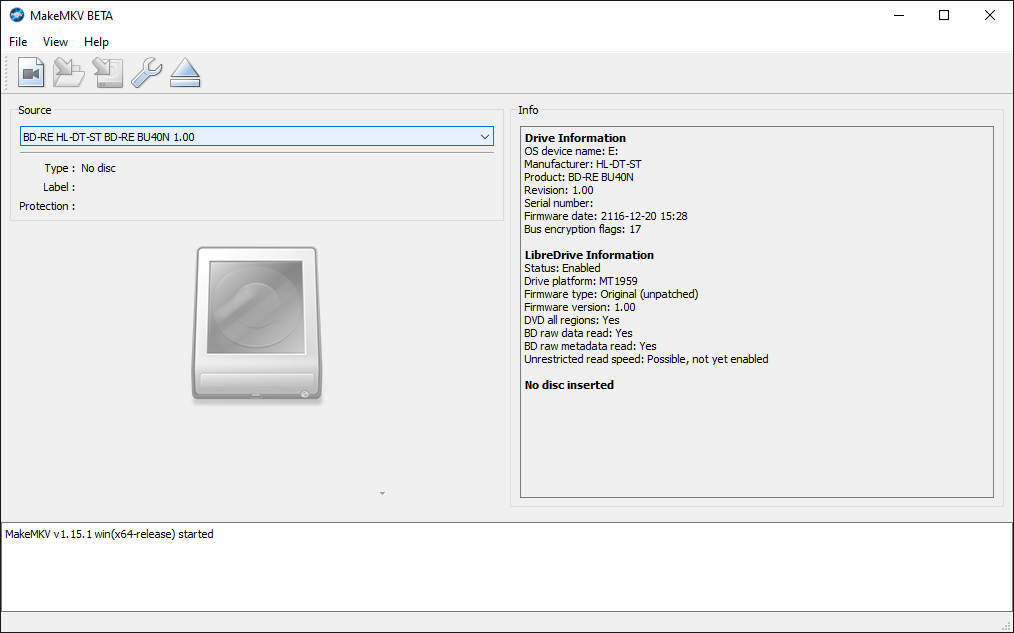Click the 'Revision: 1.00' line
1014x633 pixels.
coord(558,190)
